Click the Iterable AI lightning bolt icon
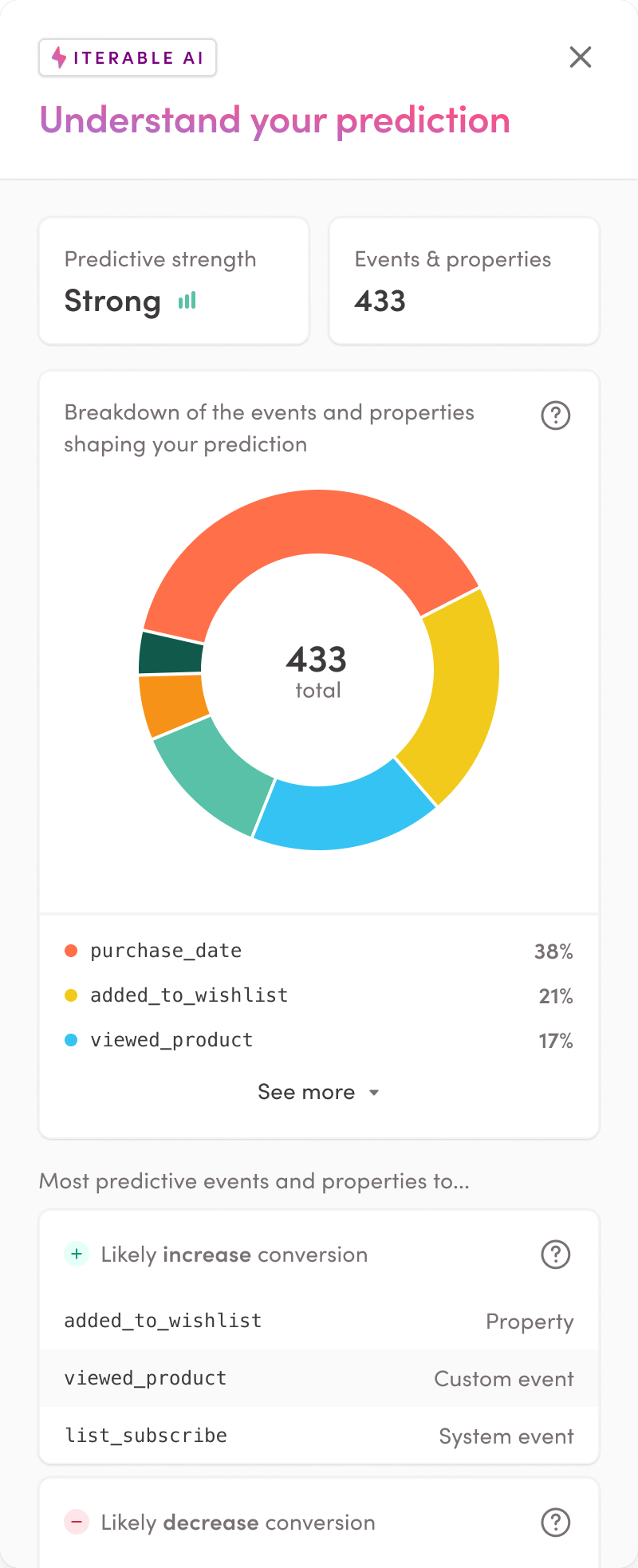Image resolution: width=638 pixels, height=1568 pixels. click(x=59, y=57)
